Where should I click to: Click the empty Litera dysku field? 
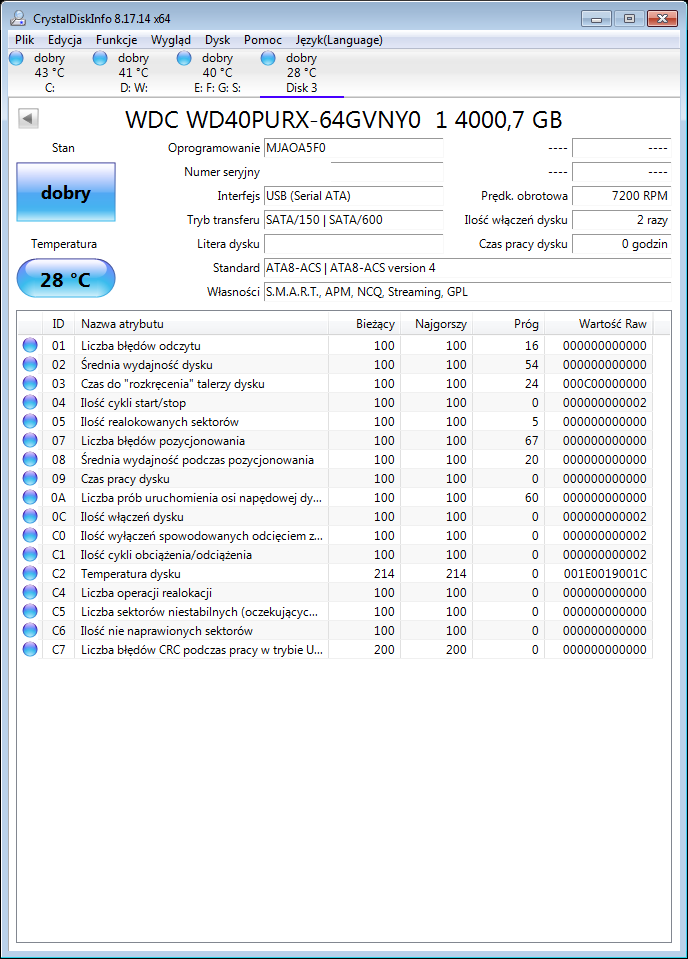pyautogui.click(x=353, y=244)
